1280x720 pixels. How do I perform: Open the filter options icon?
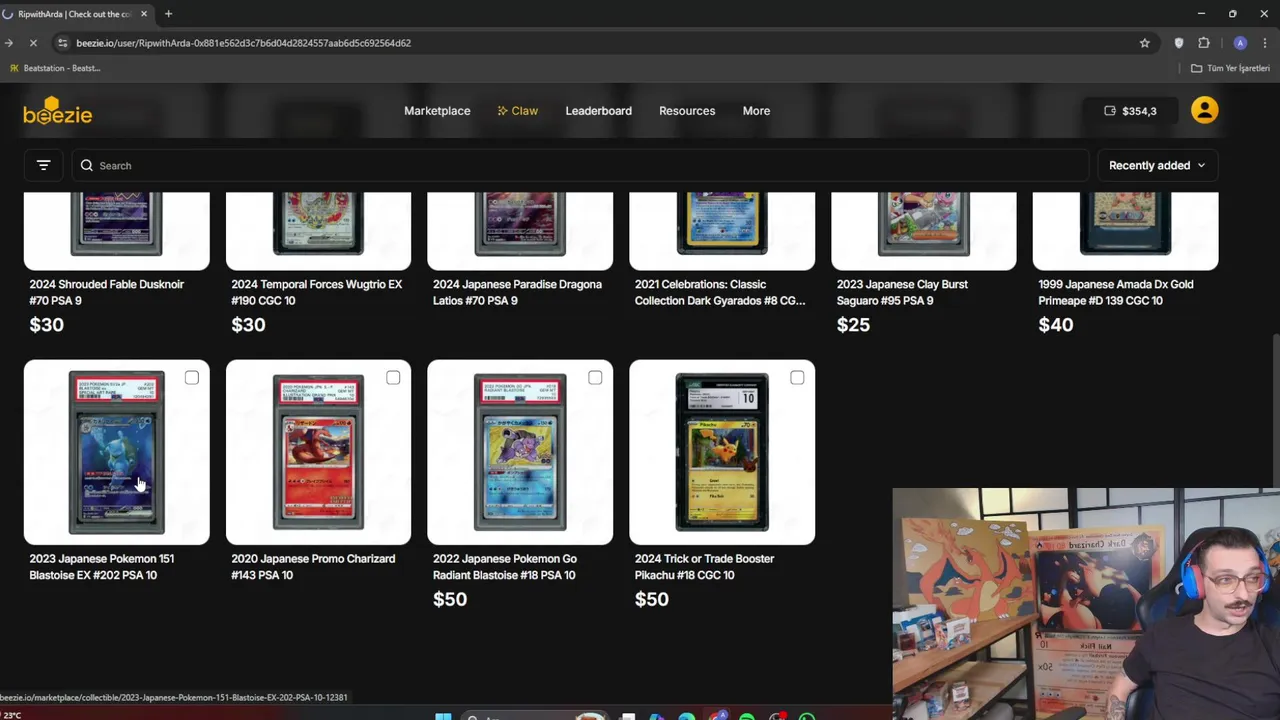pos(43,165)
